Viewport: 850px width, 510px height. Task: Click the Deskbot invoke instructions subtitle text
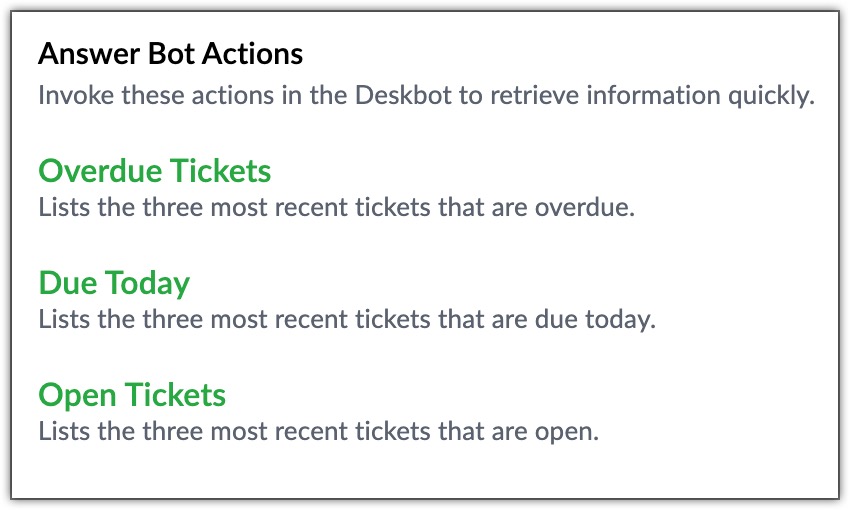coord(427,95)
